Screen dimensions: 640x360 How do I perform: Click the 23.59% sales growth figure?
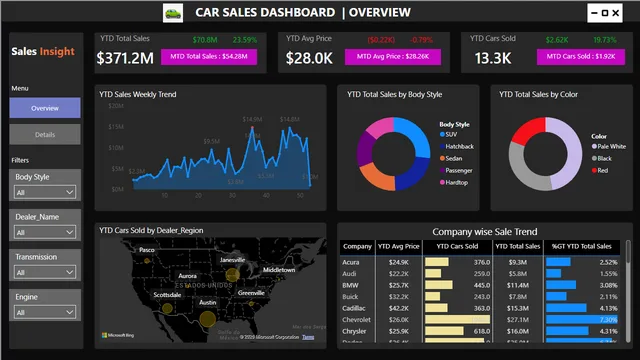245,40
